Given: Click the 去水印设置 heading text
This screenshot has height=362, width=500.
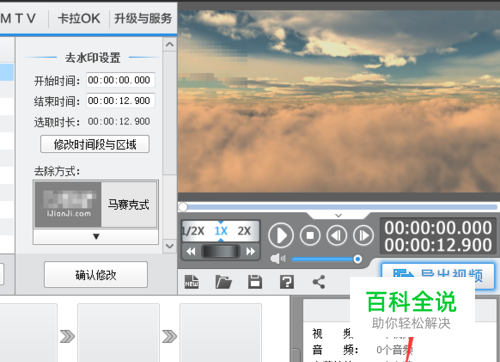Looking at the screenshot, I should [x=93, y=58].
